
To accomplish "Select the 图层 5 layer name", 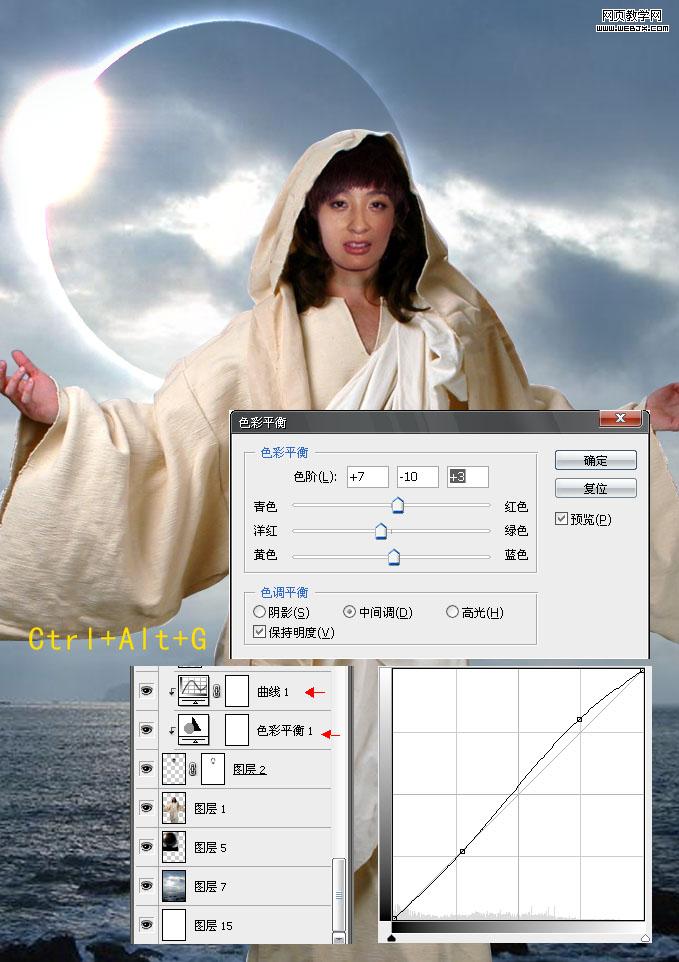I will (x=210, y=847).
